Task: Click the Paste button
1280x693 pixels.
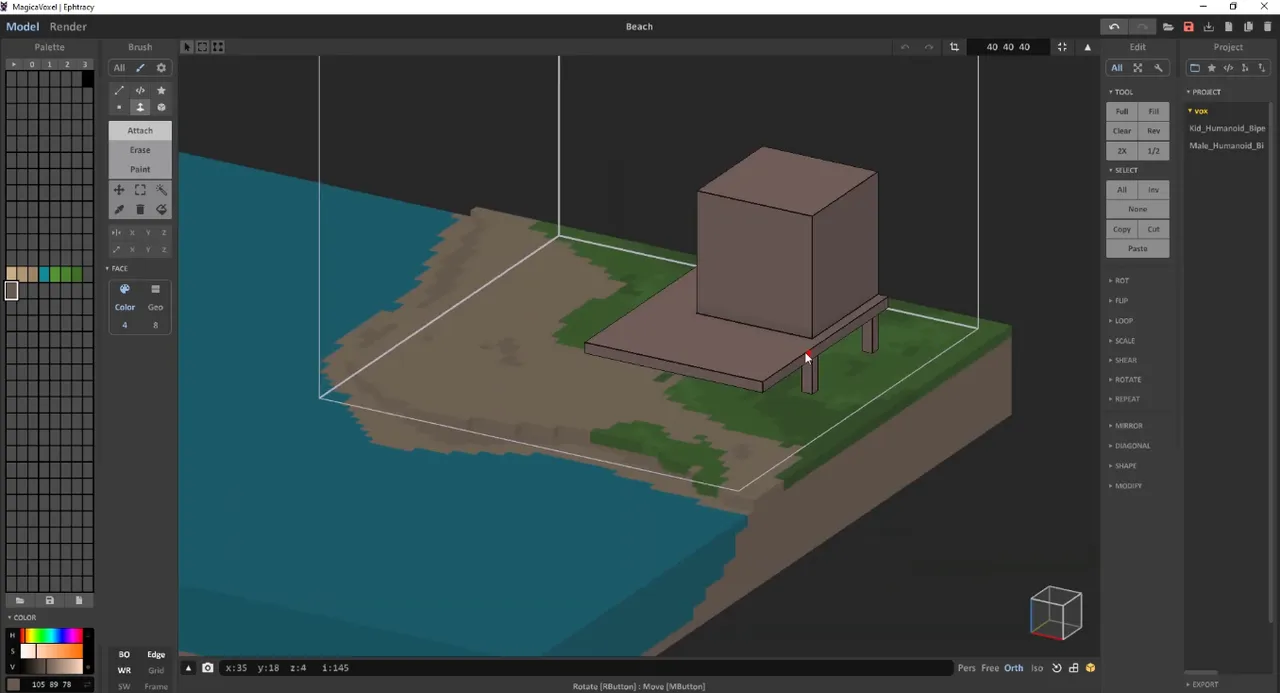Action: pos(1138,249)
